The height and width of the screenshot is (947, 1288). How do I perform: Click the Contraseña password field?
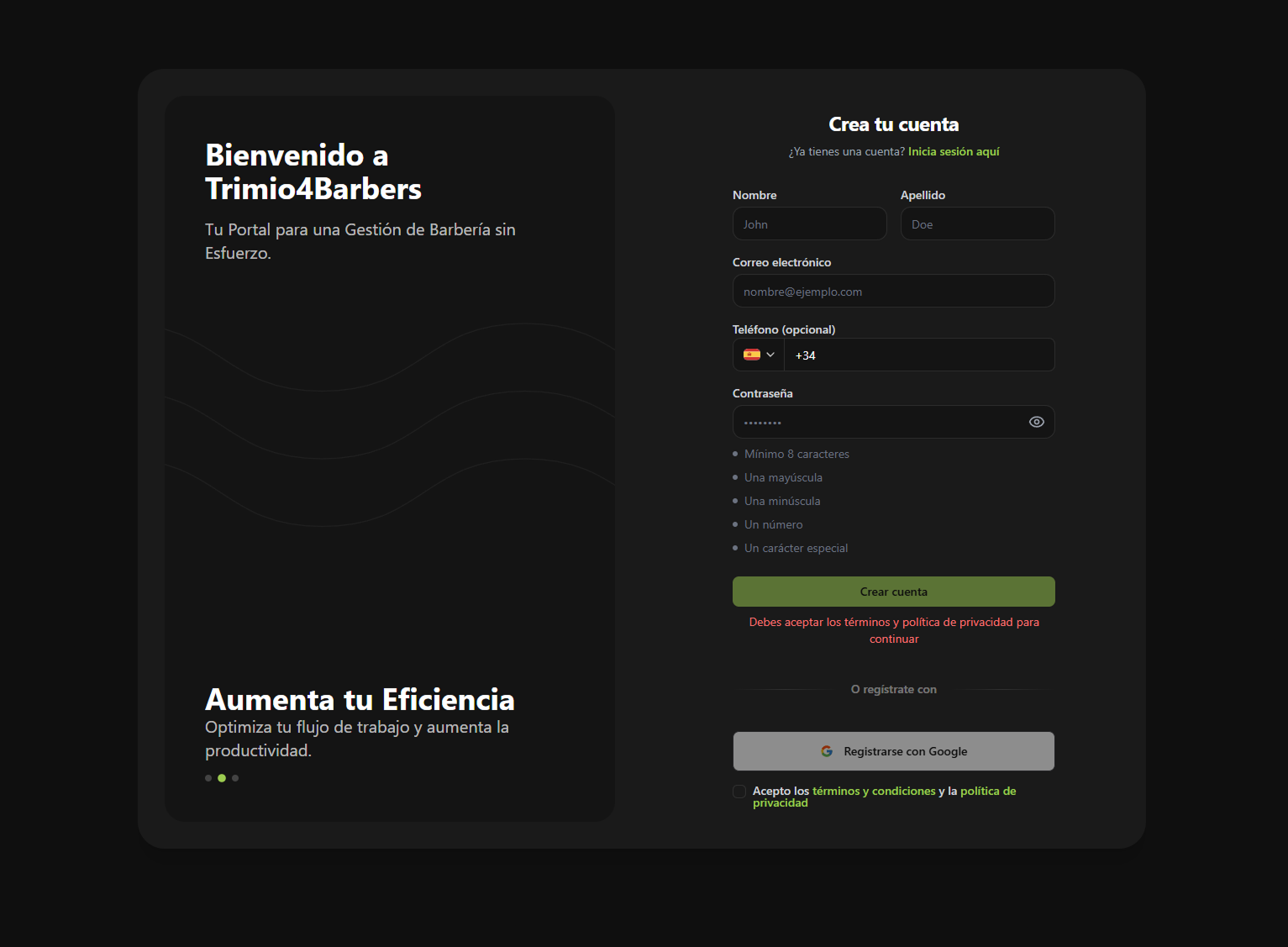[893, 422]
